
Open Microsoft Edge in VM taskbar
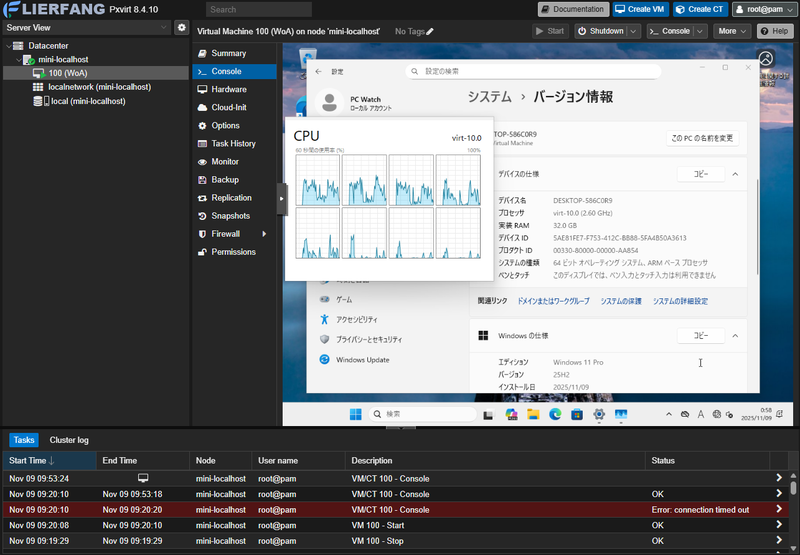(555, 414)
